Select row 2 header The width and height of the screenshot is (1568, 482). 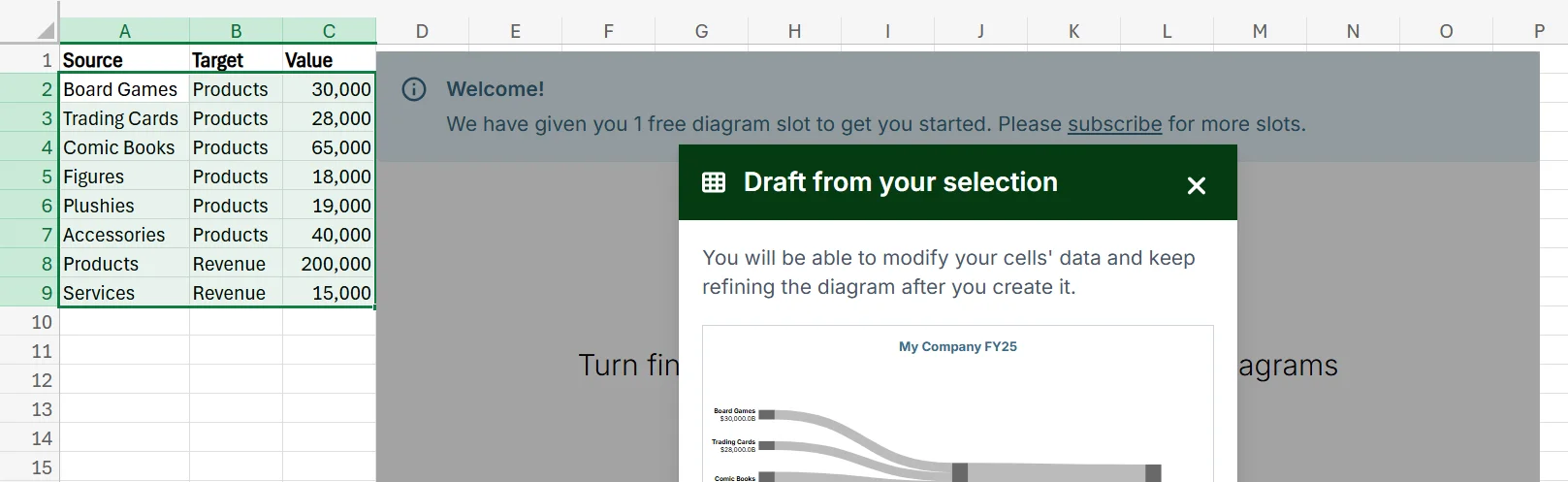pyautogui.click(x=29, y=89)
